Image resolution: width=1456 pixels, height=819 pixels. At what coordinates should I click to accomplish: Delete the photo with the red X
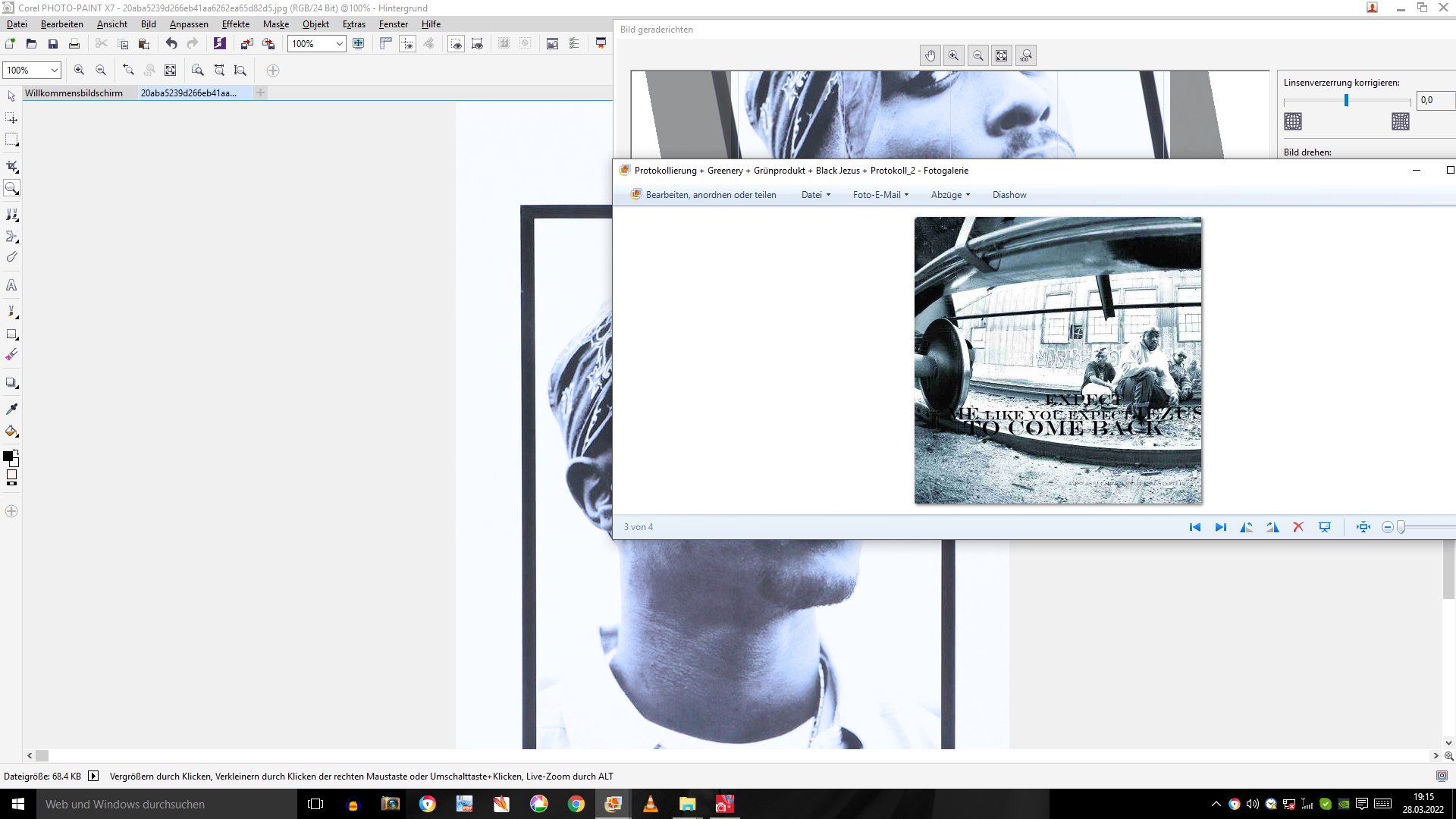coord(1298,527)
